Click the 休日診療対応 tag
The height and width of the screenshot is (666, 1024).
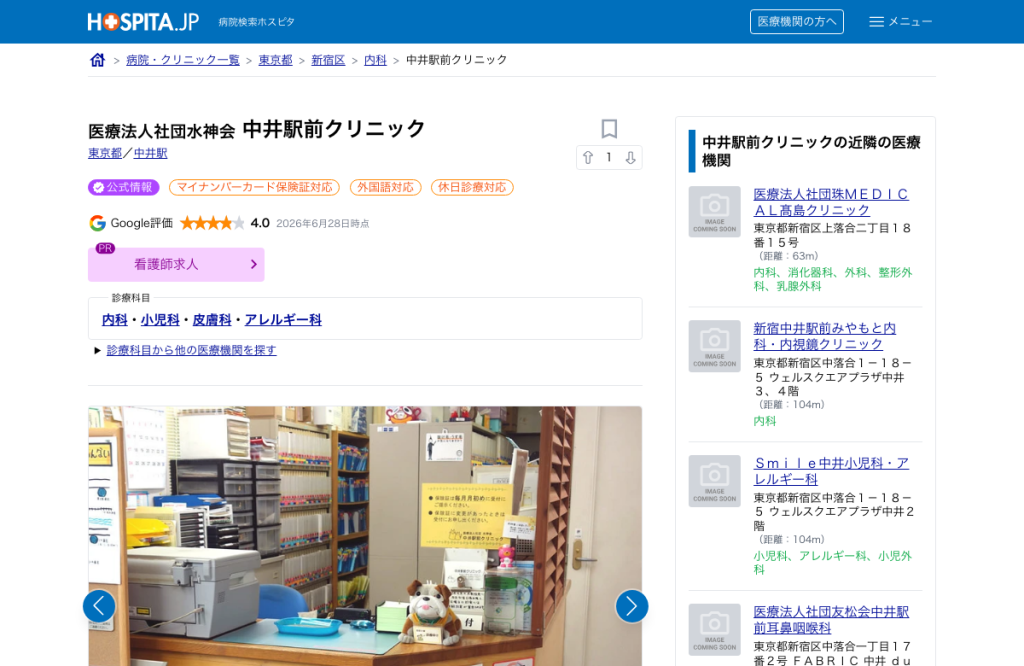pos(472,187)
